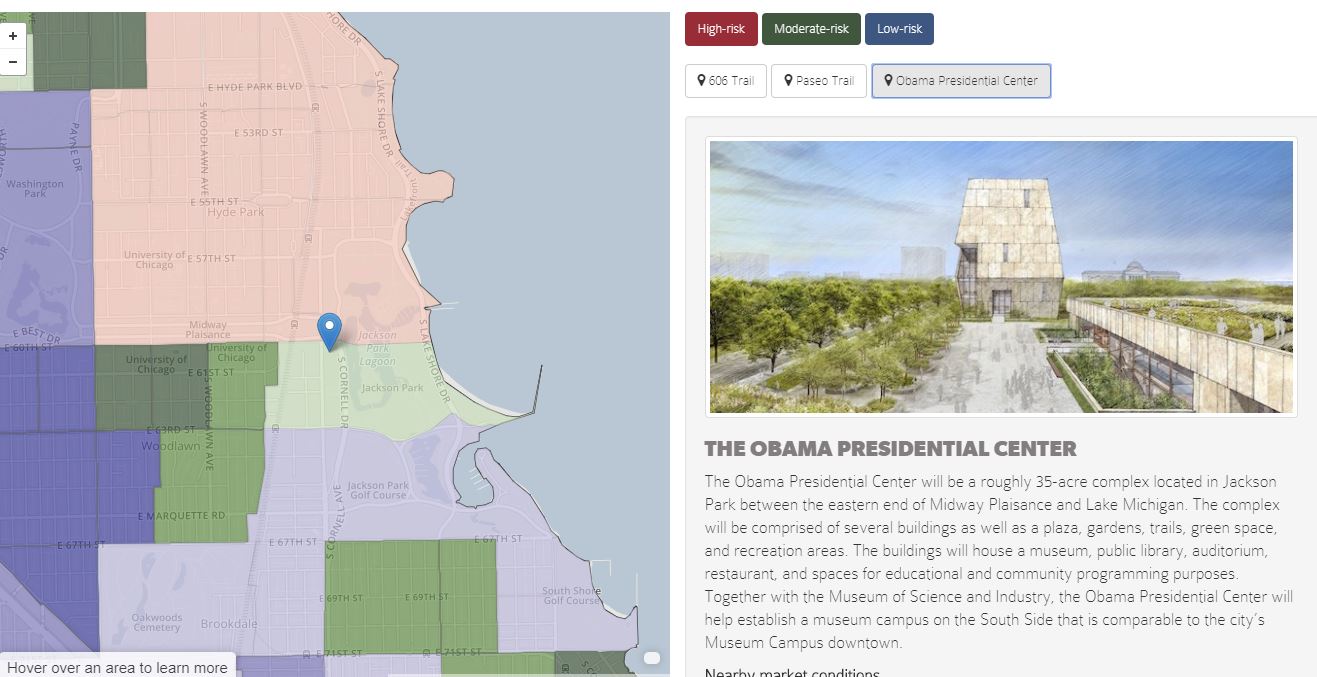
Task: Click the 'Hover over an area' info box
Action: click(117, 667)
